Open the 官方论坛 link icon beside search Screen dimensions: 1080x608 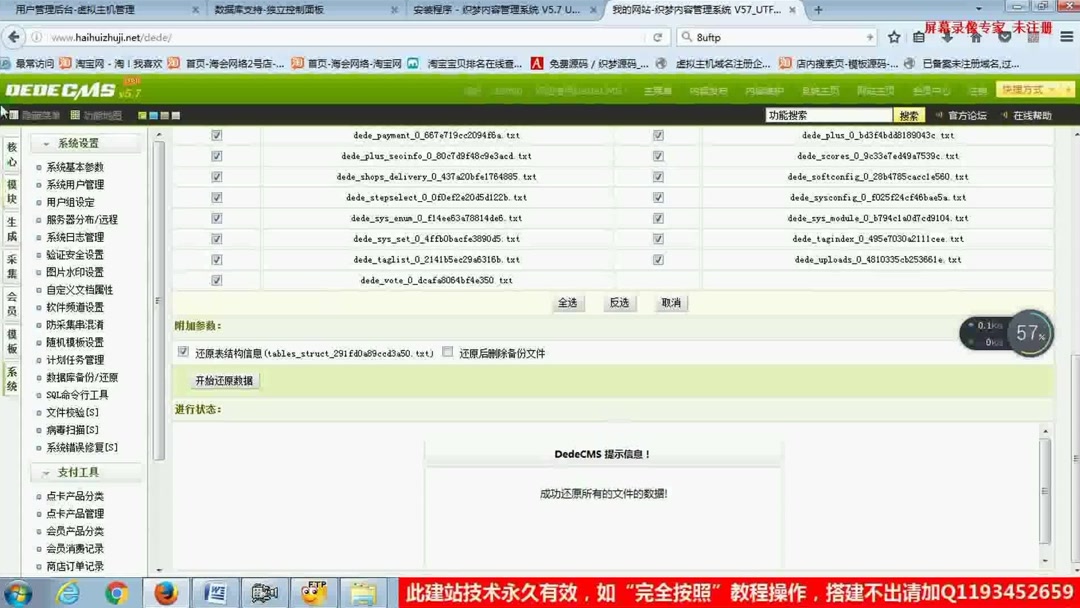(x=939, y=114)
